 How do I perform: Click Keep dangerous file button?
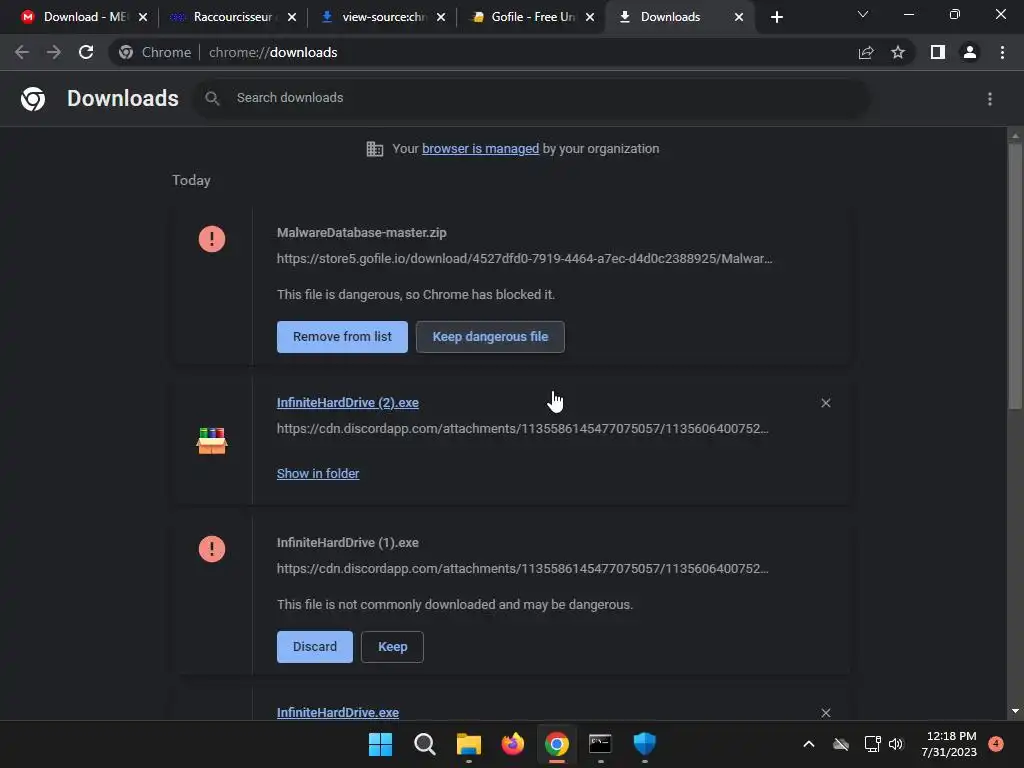[490, 337]
